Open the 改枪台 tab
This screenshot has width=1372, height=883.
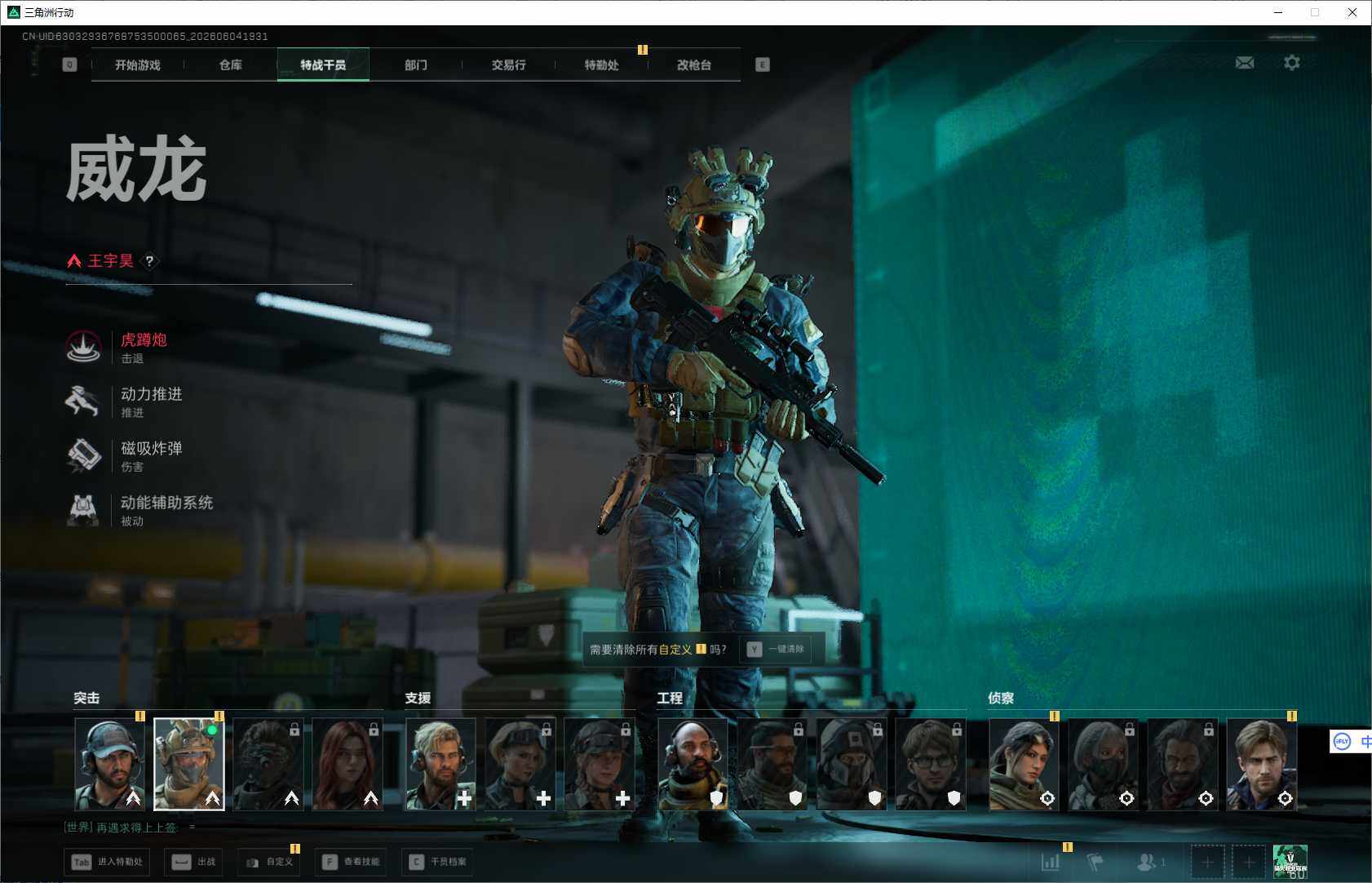[x=694, y=64]
